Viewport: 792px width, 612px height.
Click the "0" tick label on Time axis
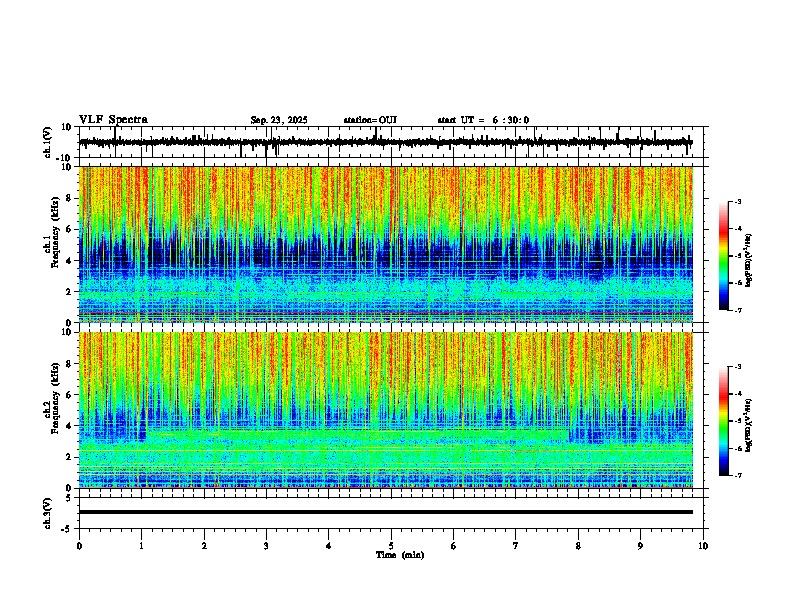coord(79,546)
